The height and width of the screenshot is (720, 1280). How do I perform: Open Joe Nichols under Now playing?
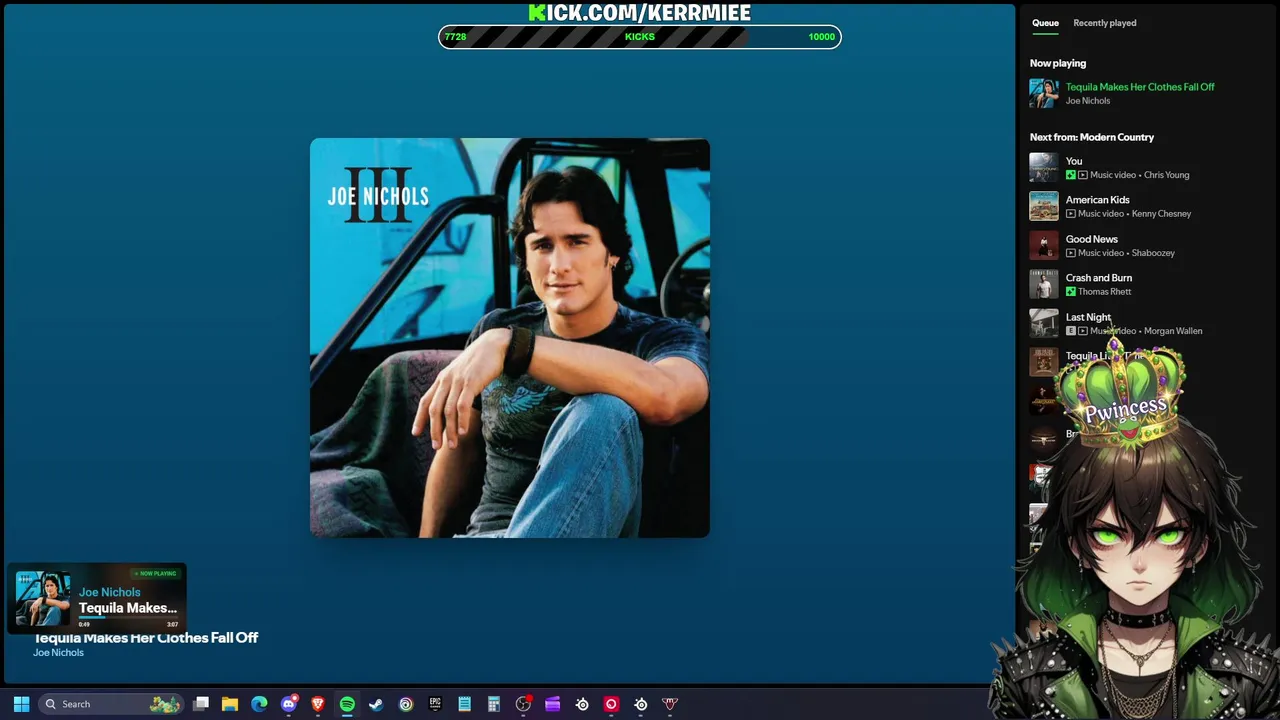tap(1088, 101)
